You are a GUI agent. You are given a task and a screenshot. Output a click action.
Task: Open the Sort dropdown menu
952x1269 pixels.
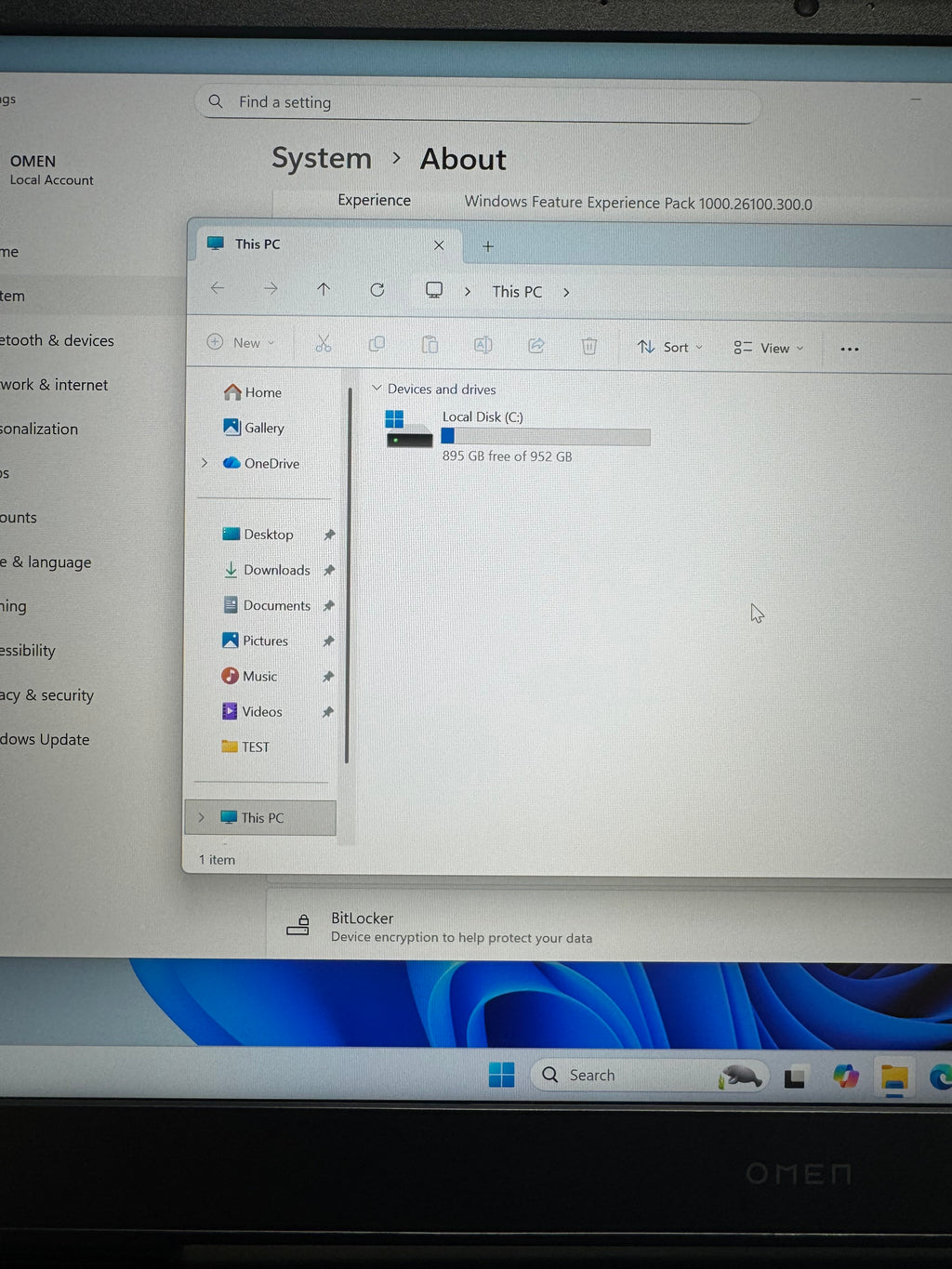(670, 347)
